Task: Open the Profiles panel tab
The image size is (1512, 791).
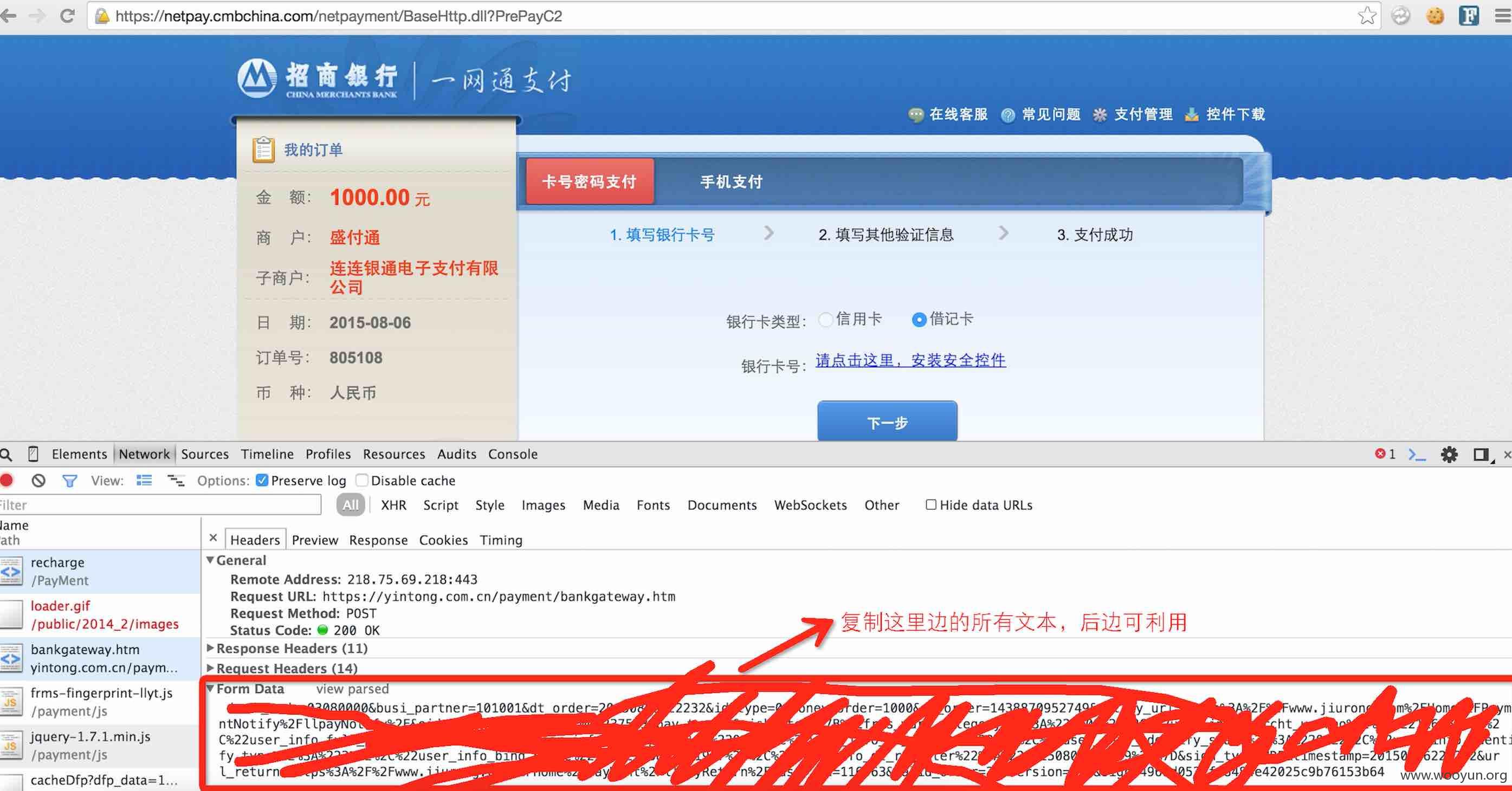Action: point(327,454)
